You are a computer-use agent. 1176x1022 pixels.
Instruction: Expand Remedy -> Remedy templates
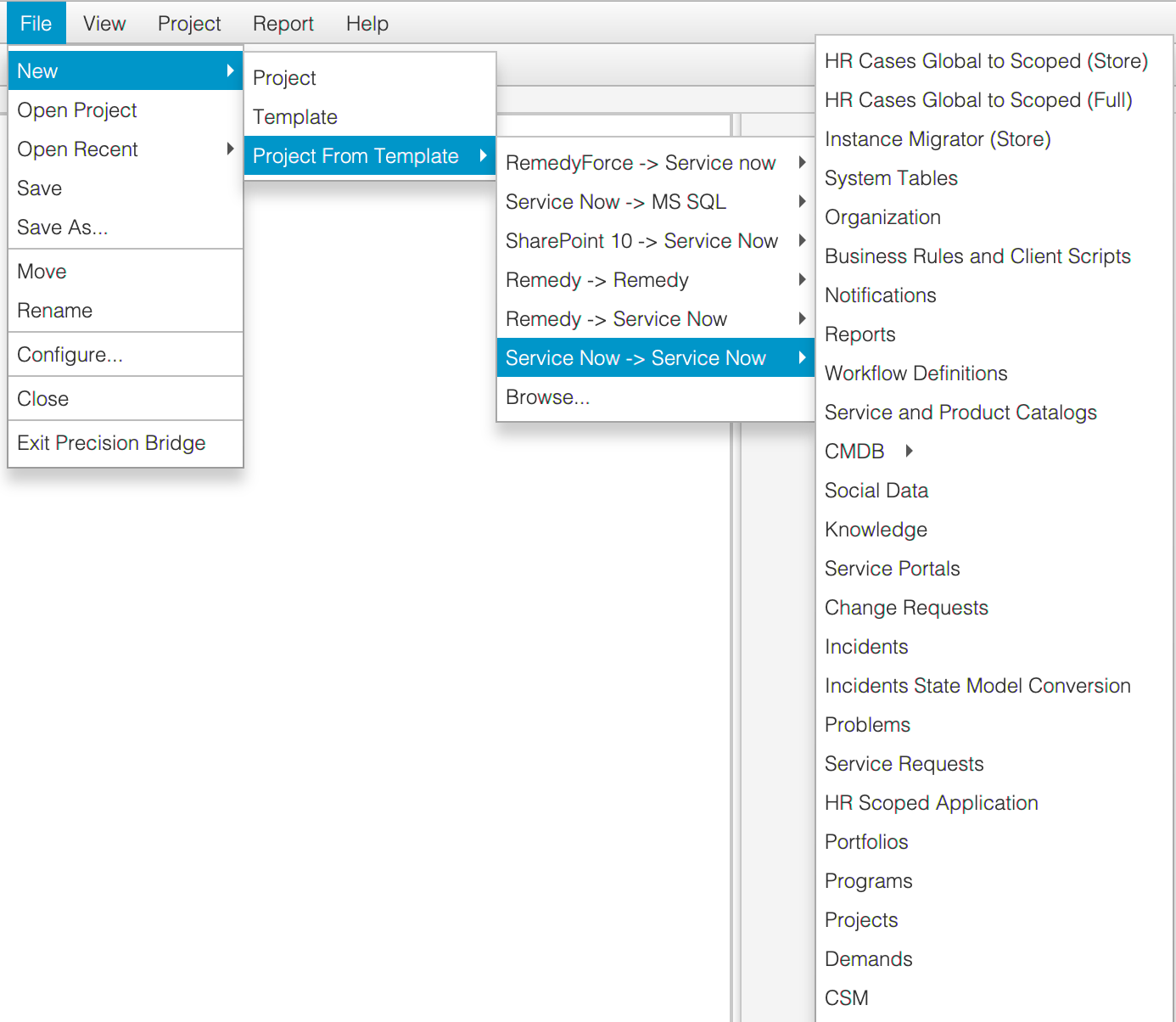point(656,279)
